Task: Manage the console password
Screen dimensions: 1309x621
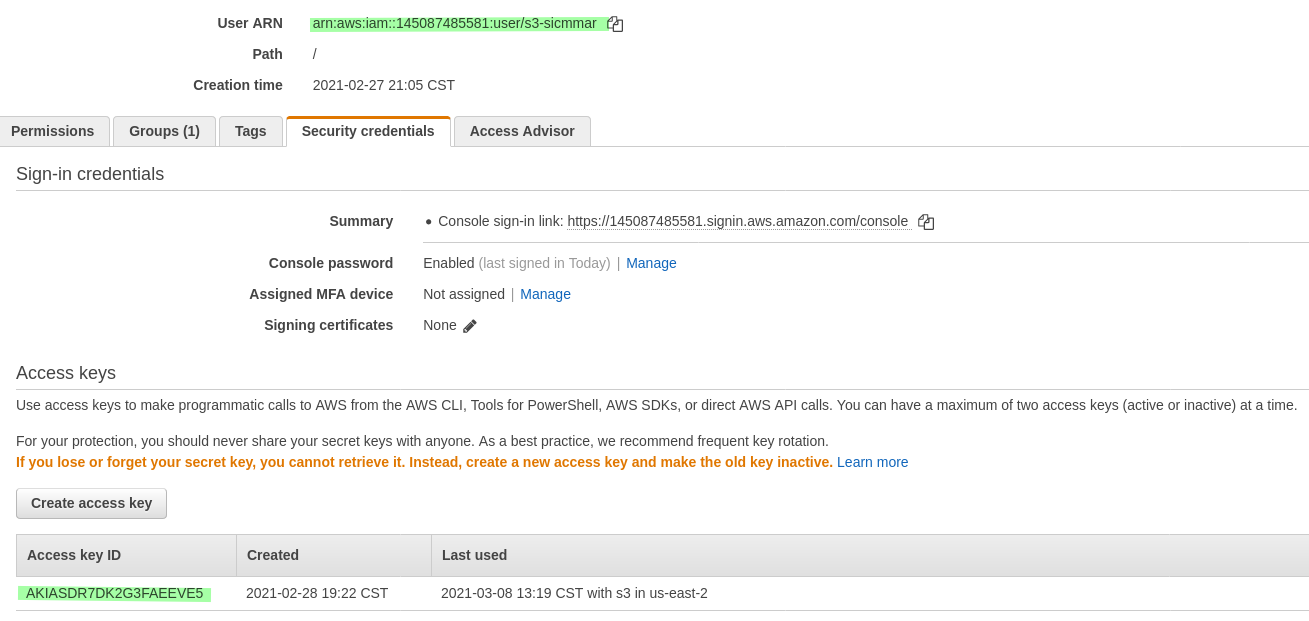Action: coord(651,263)
